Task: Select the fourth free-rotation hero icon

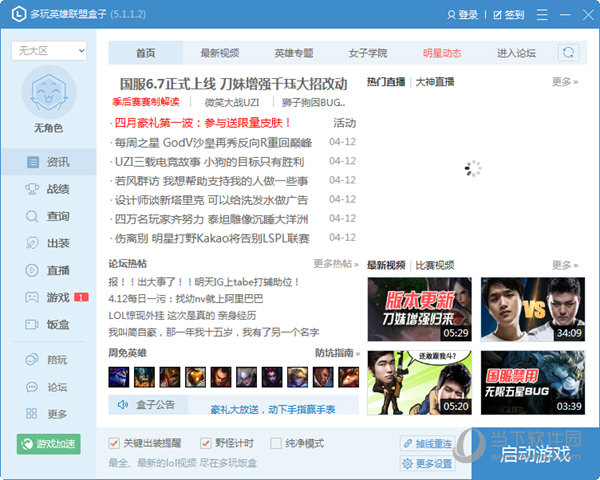Action: [195, 377]
